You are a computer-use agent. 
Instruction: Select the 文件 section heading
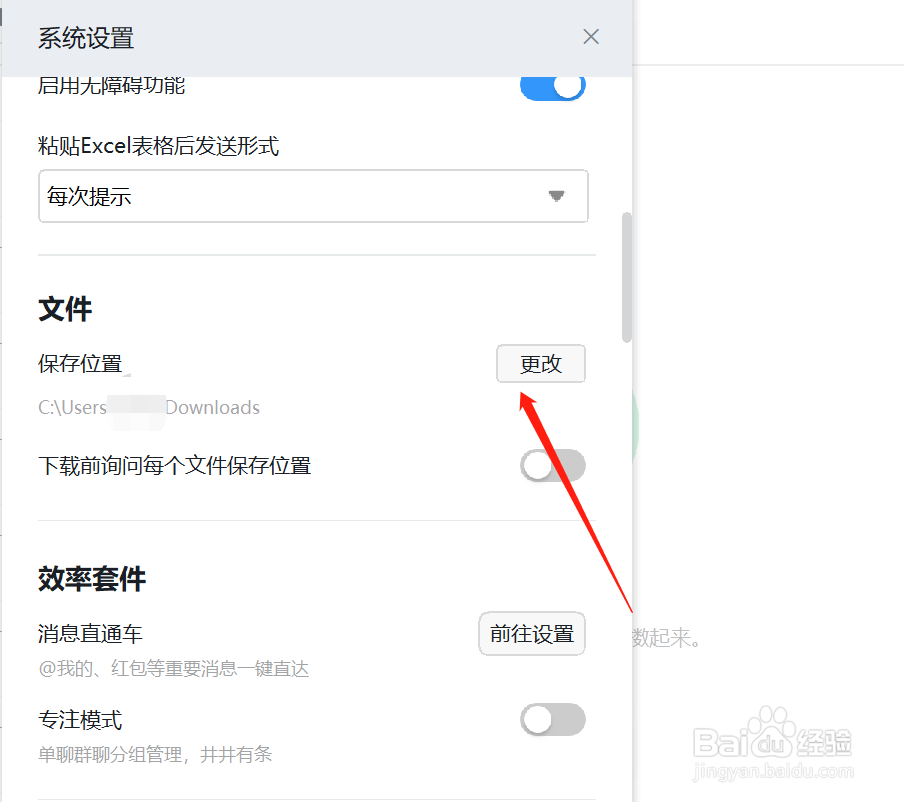65,309
